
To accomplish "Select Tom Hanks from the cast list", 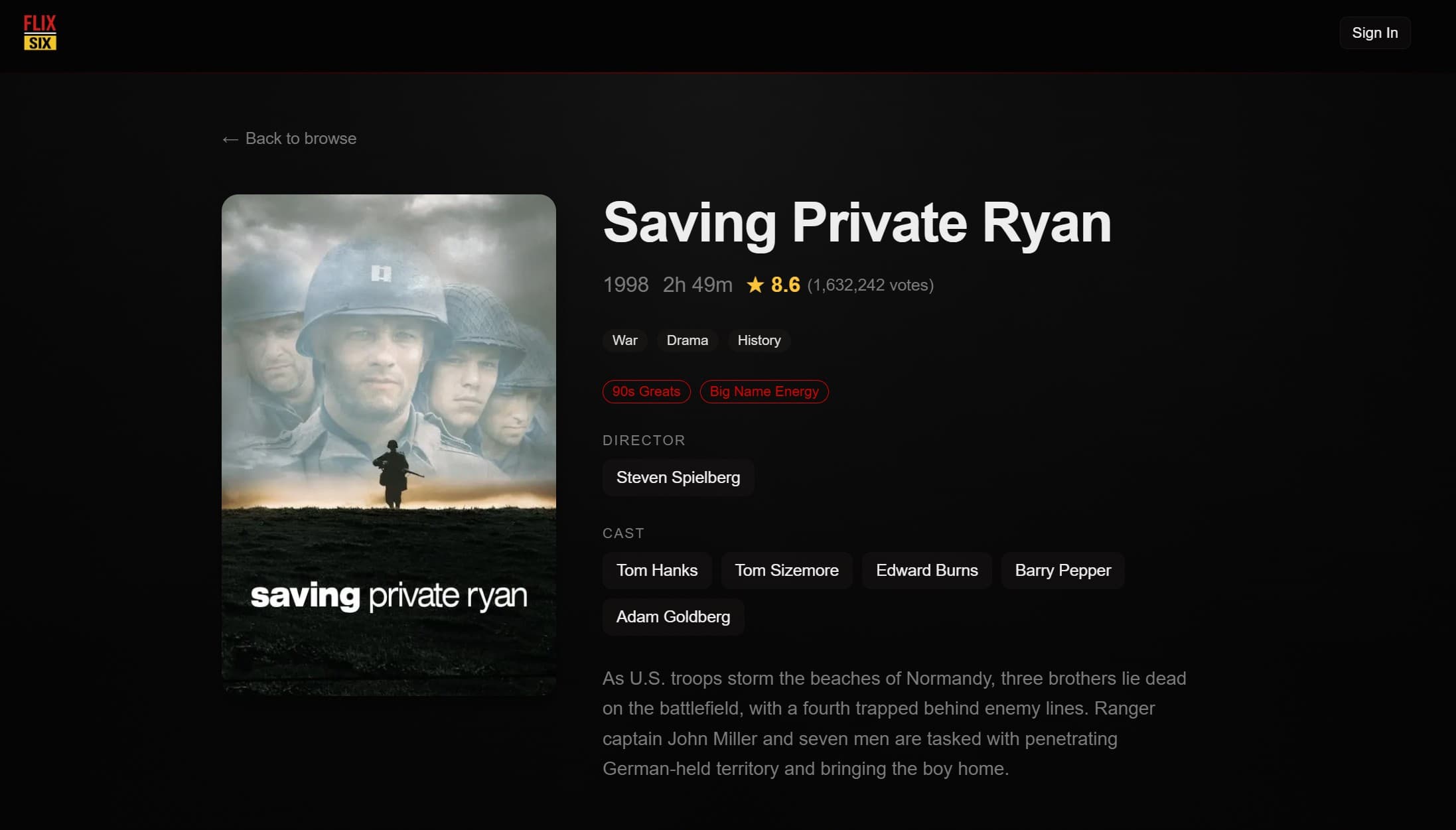I will 656,570.
